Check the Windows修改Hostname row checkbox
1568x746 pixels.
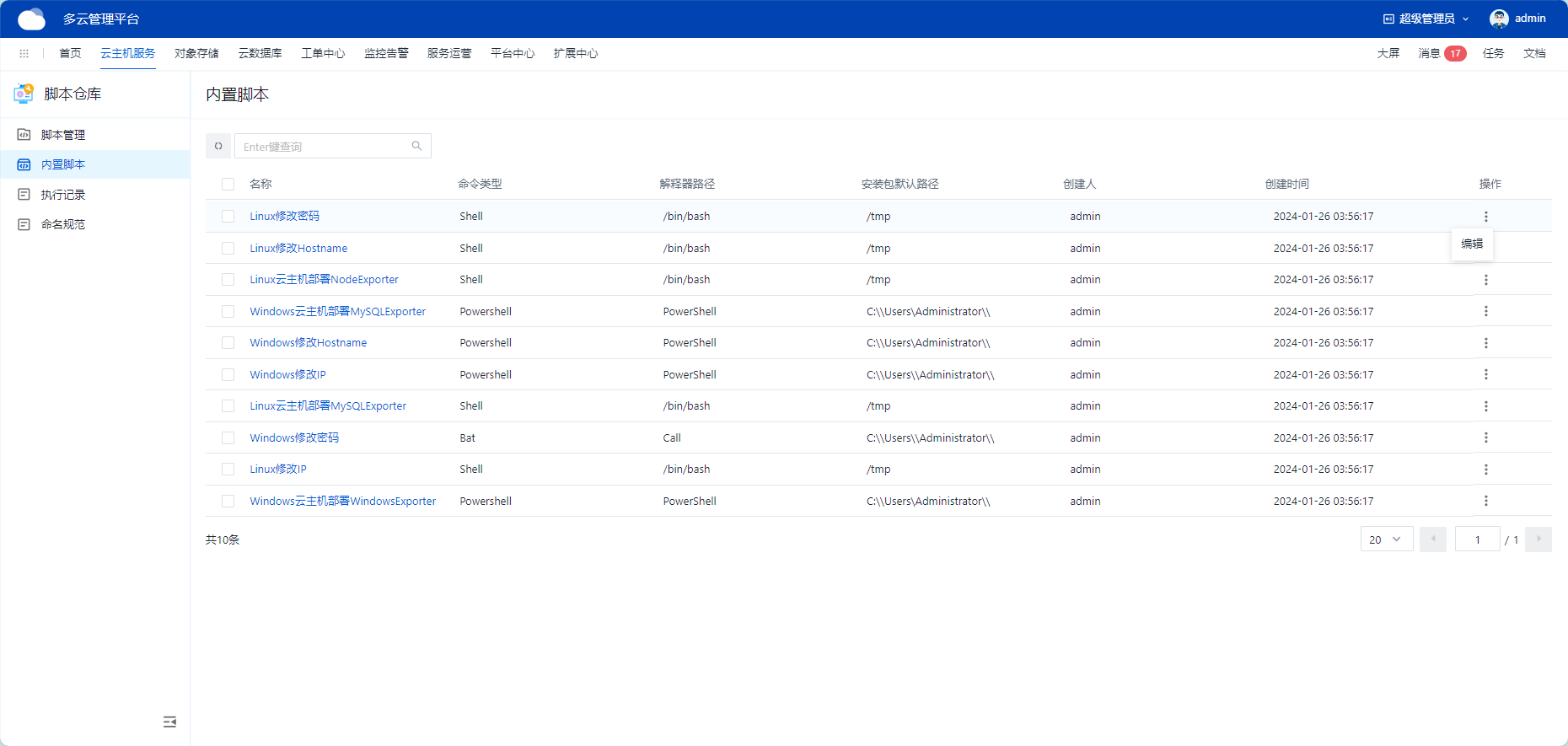click(x=228, y=343)
